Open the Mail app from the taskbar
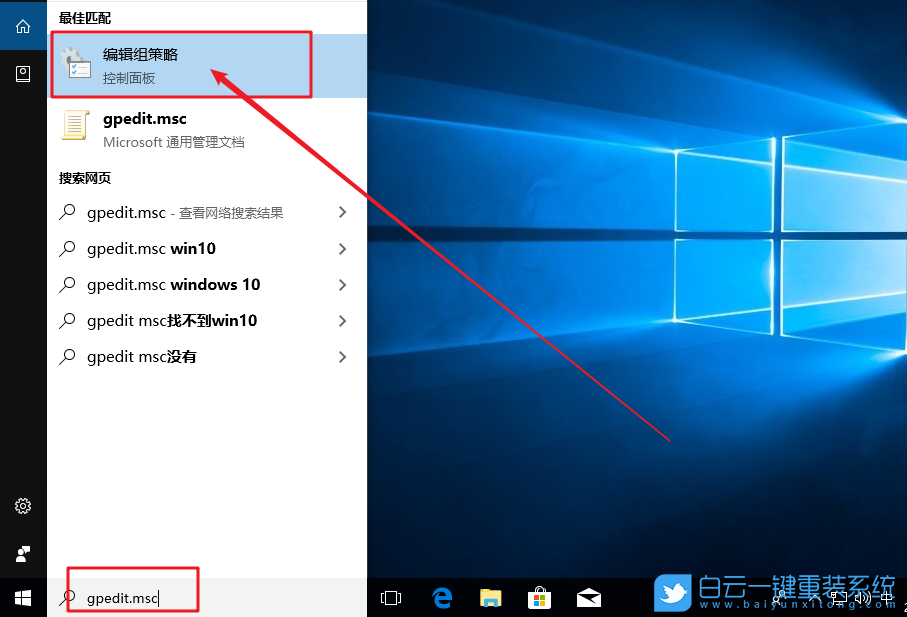The width and height of the screenshot is (907, 617). (588, 597)
